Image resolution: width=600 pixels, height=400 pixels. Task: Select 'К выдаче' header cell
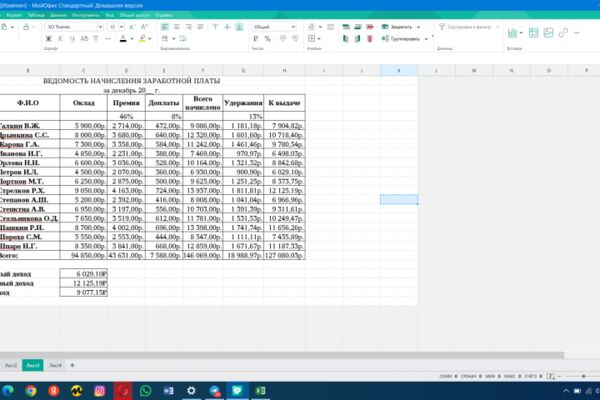tap(284, 103)
